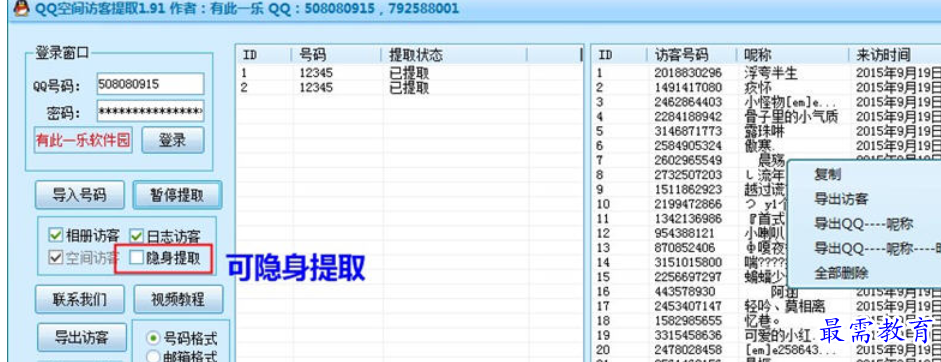Select visitor number 3146871773
This screenshot has width=941, height=362.
click(688, 131)
